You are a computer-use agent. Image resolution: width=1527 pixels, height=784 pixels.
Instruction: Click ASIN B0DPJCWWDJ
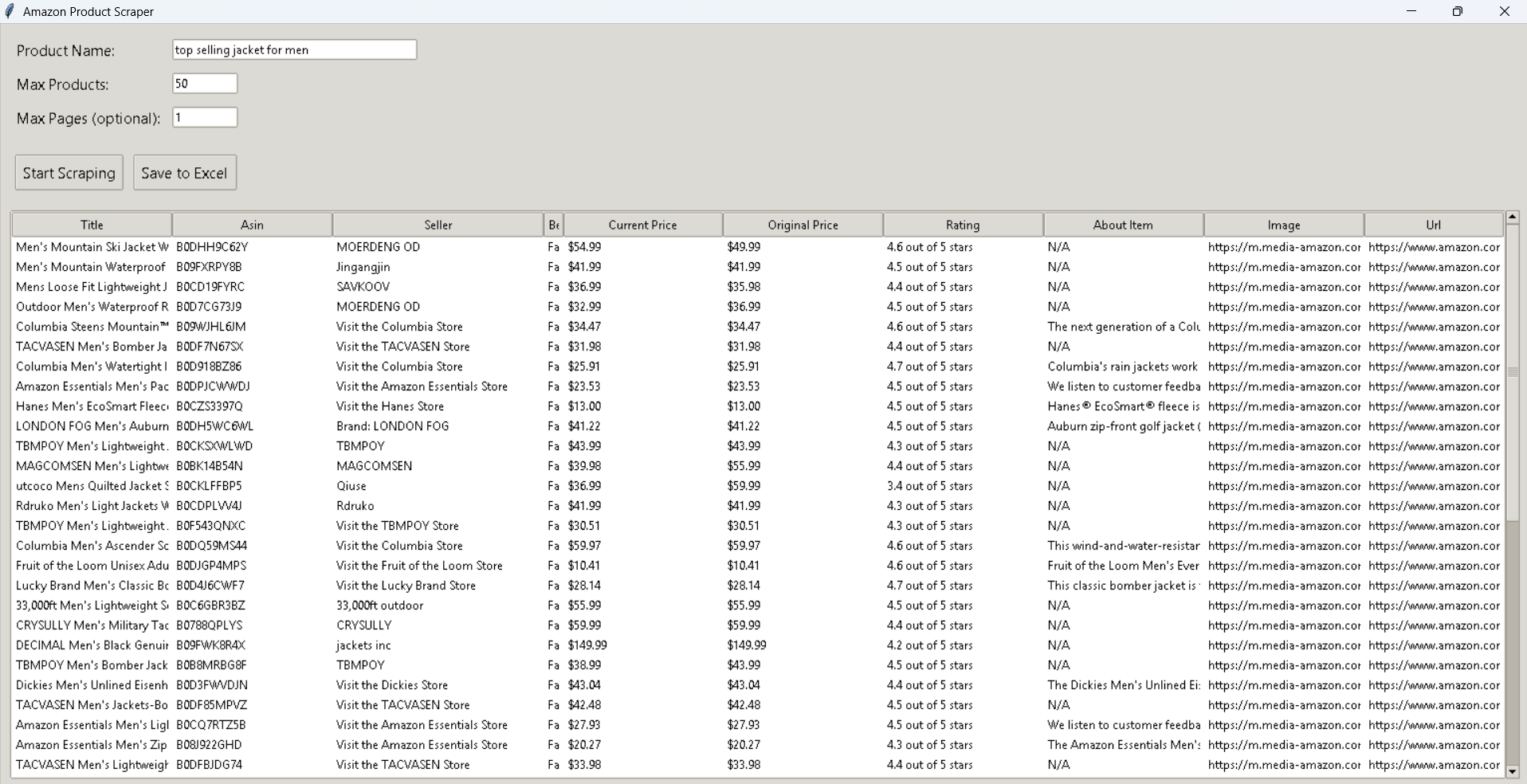(x=213, y=386)
